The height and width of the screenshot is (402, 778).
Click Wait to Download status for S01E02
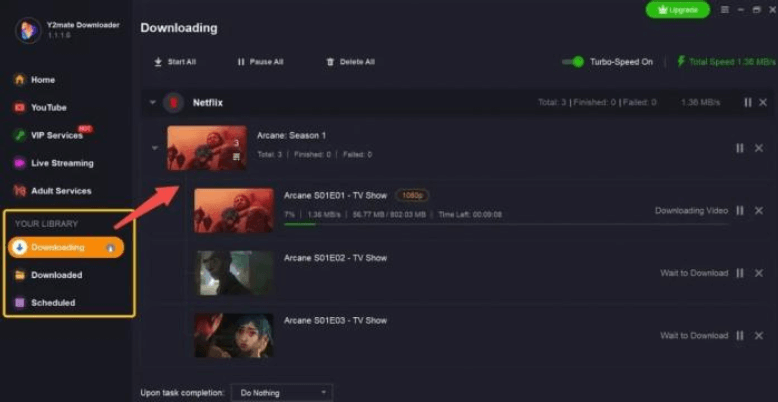click(x=694, y=273)
